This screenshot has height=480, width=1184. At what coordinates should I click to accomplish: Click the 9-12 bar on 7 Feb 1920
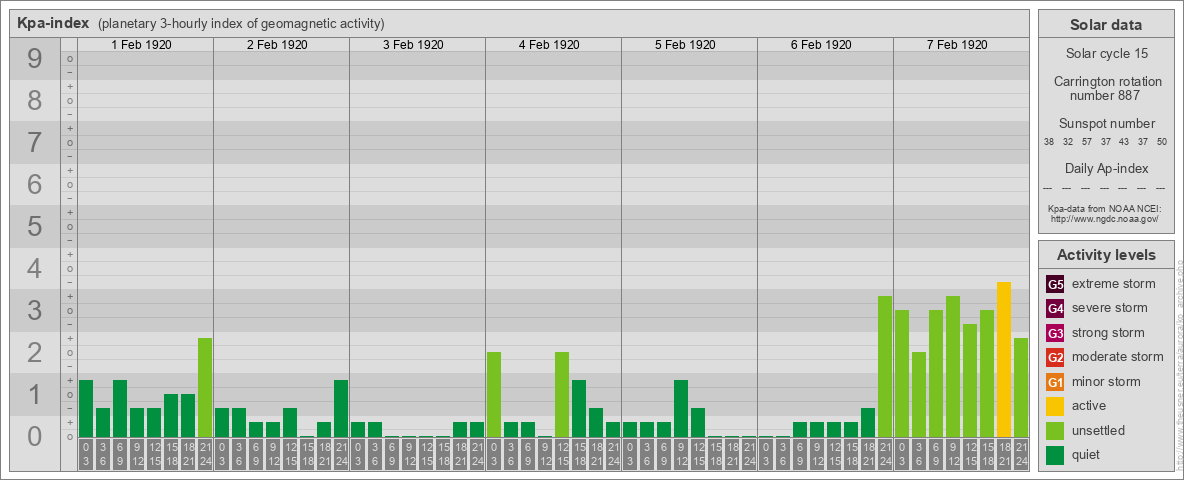click(953, 366)
